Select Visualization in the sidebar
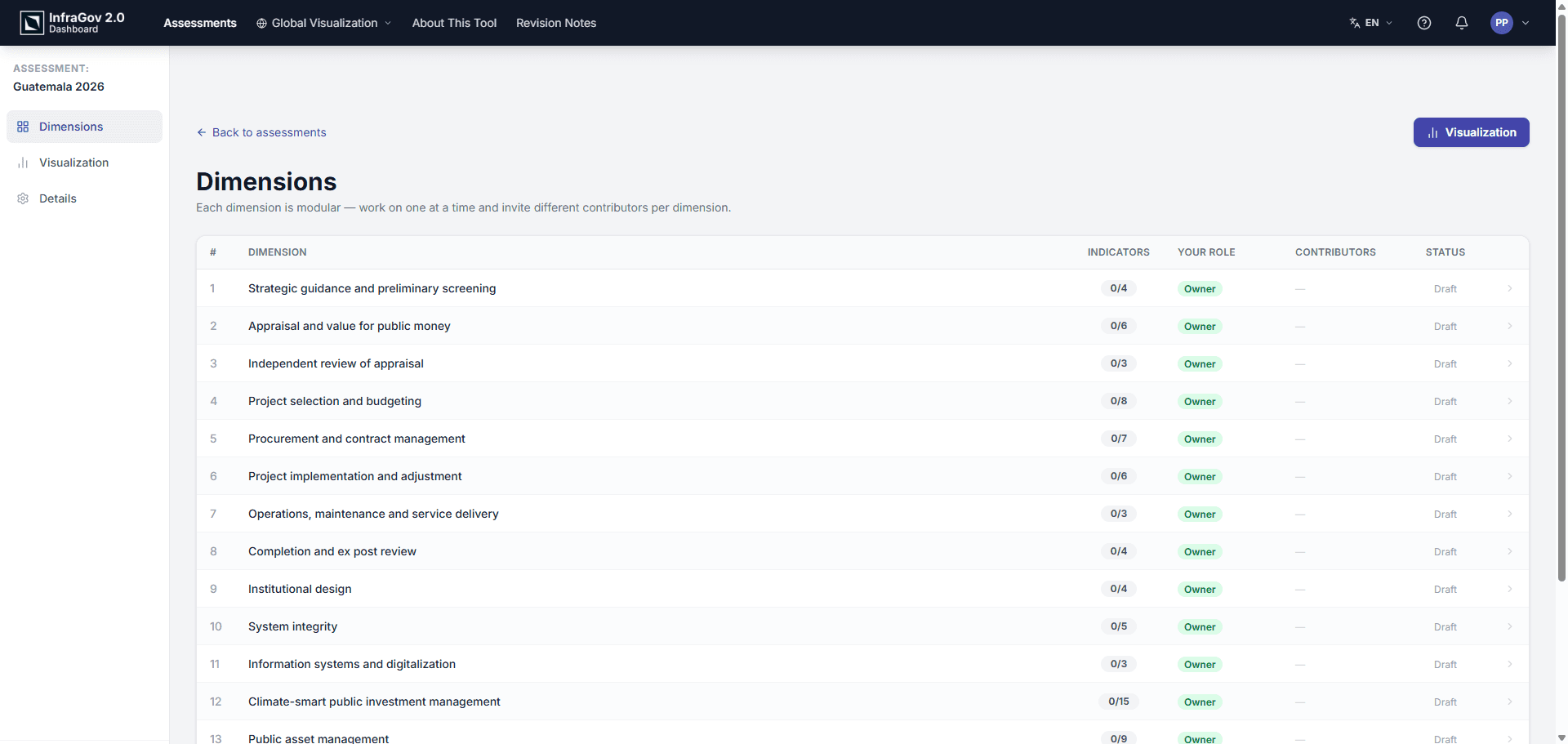 pos(84,163)
